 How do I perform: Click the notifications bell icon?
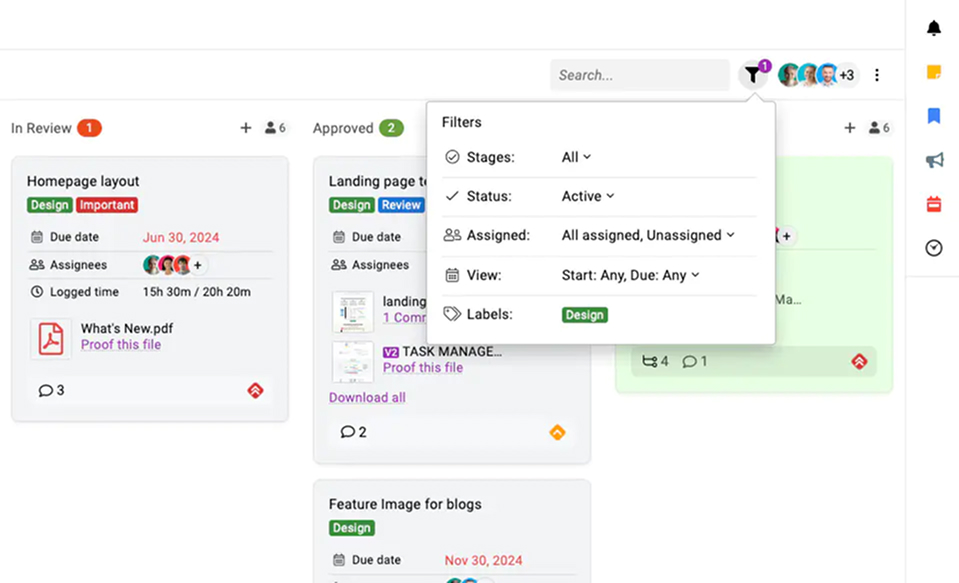click(x=933, y=28)
